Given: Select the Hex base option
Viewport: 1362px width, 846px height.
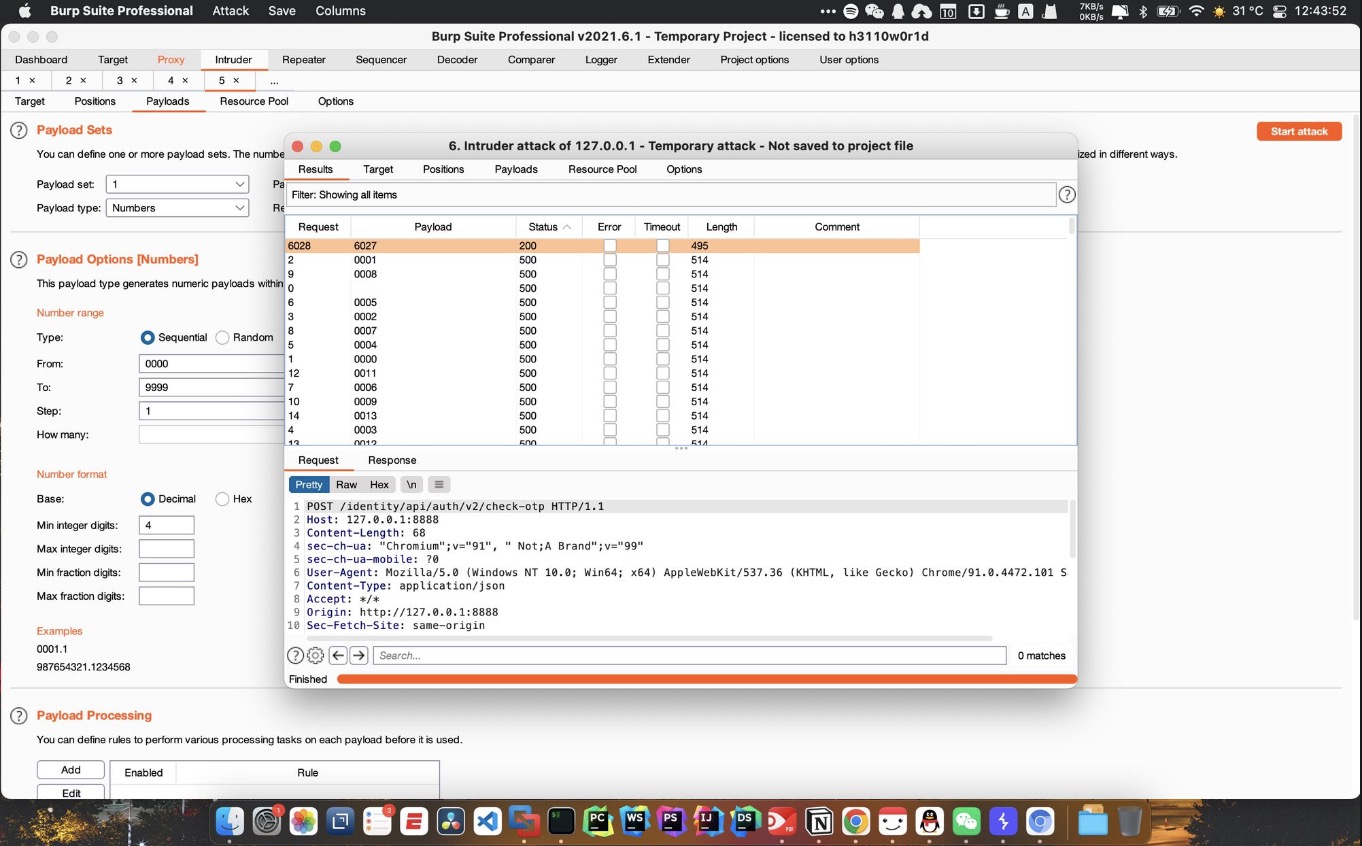Looking at the screenshot, I should (223, 499).
